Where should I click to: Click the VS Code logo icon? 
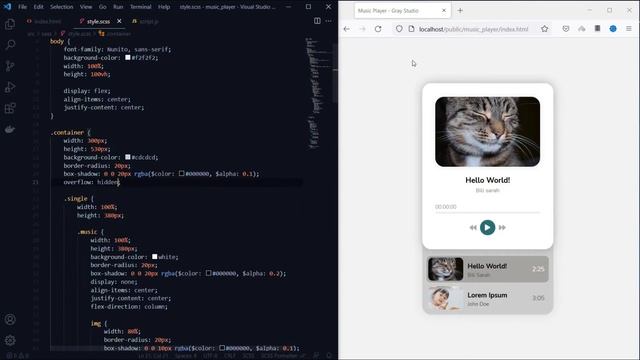pyautogui.click(x=7, y=7)
